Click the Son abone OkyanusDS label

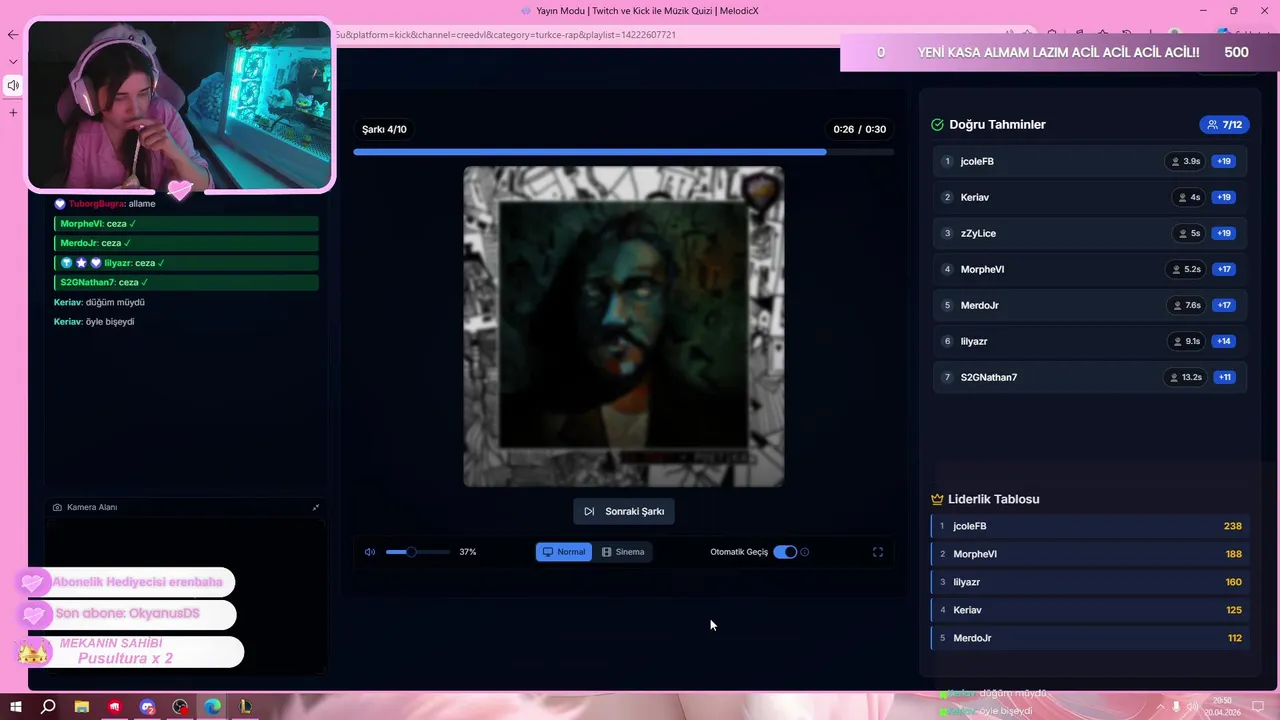click(x=127, y=614)
